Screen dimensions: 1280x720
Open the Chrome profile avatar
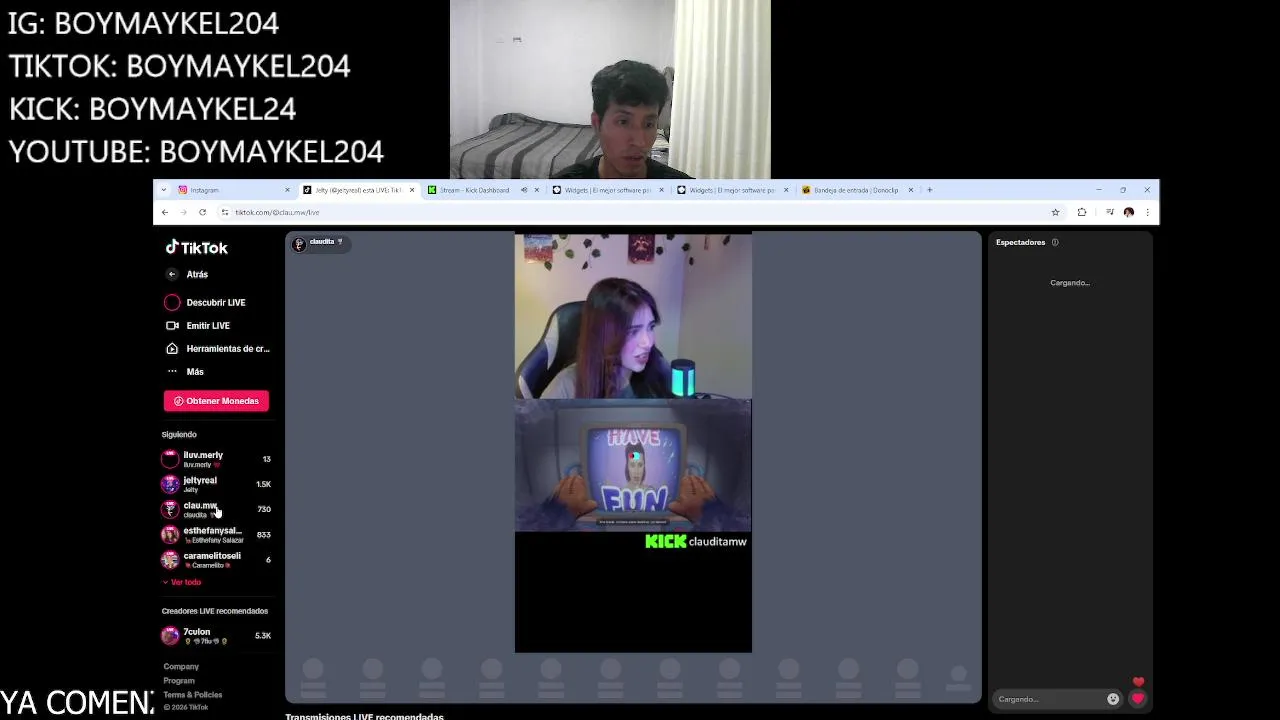click(x=1129, y=212)
